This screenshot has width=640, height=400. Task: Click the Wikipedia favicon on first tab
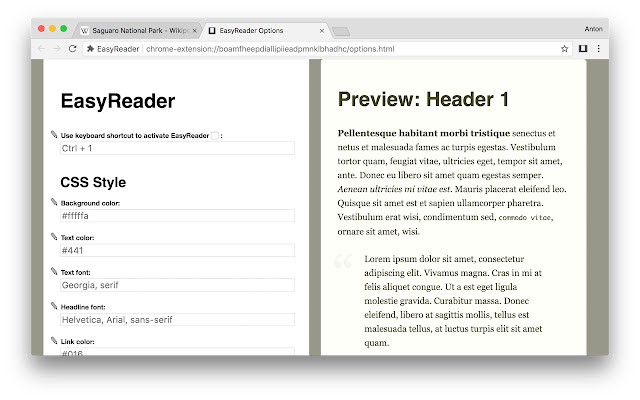pos(84,31)
